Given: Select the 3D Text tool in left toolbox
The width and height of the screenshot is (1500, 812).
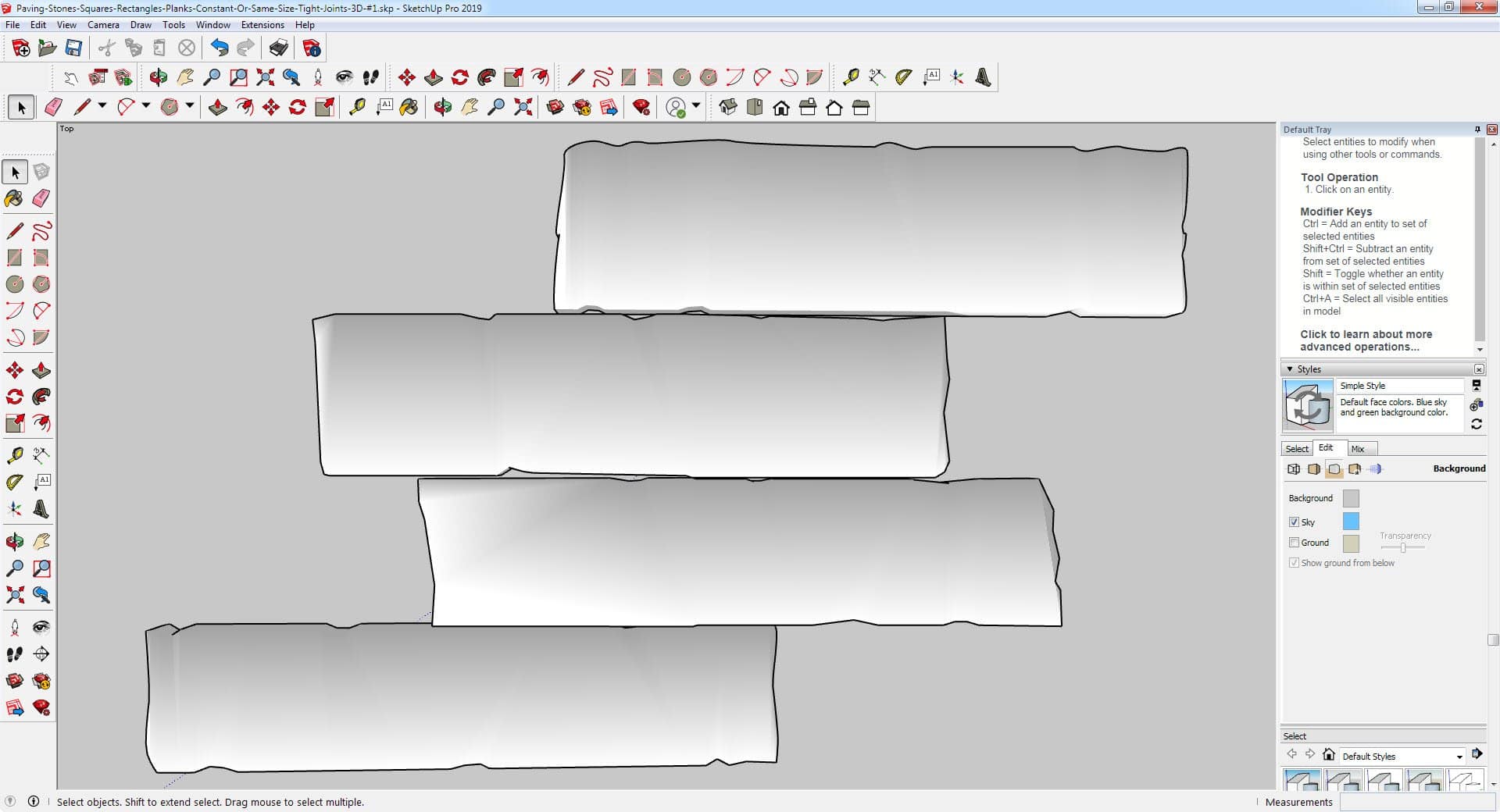Looking at the screenshot, I should coord(41,509).
